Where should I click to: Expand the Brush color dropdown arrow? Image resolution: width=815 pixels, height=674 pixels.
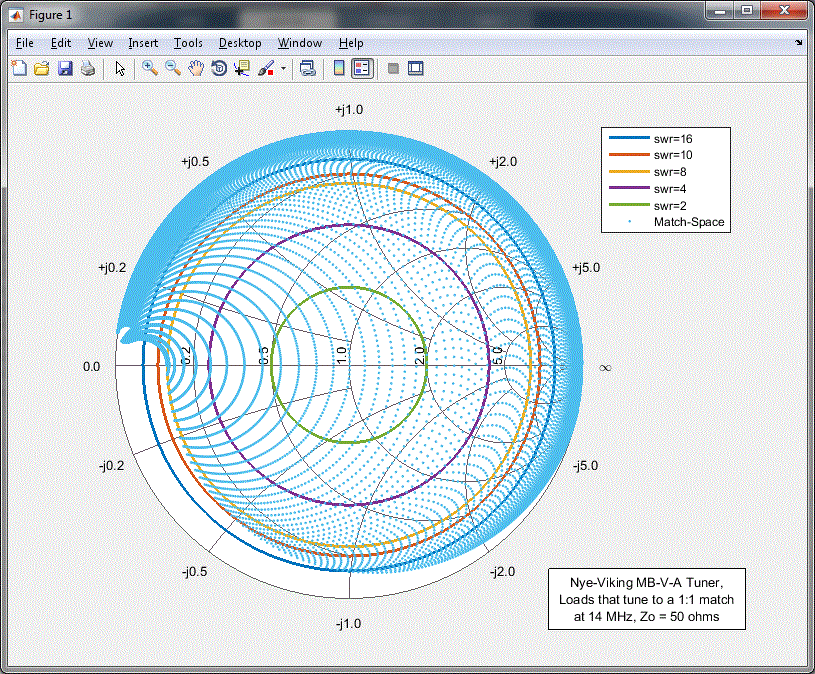284,69
